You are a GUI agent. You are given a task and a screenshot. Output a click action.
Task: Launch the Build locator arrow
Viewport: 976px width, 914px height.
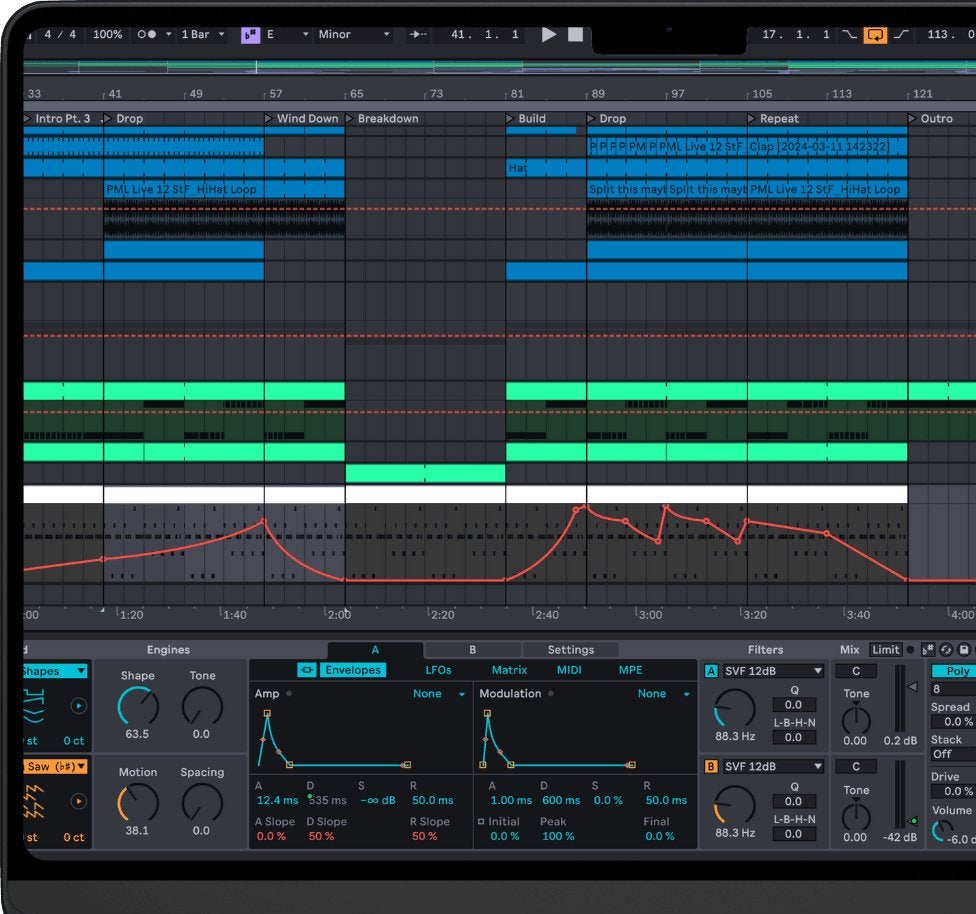pyautogui.click(x=510, y=118)
